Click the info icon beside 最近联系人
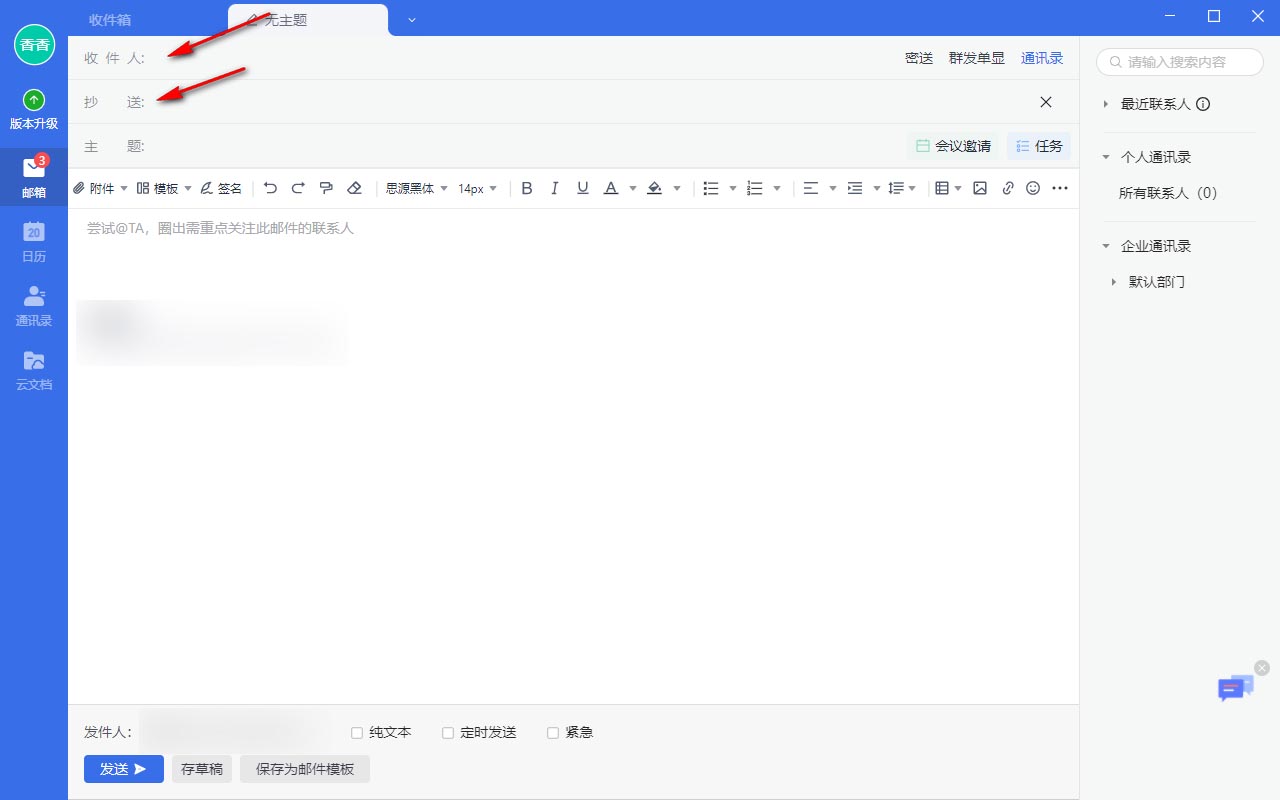The image size is (1280, 800). [x=1203, y=104]
